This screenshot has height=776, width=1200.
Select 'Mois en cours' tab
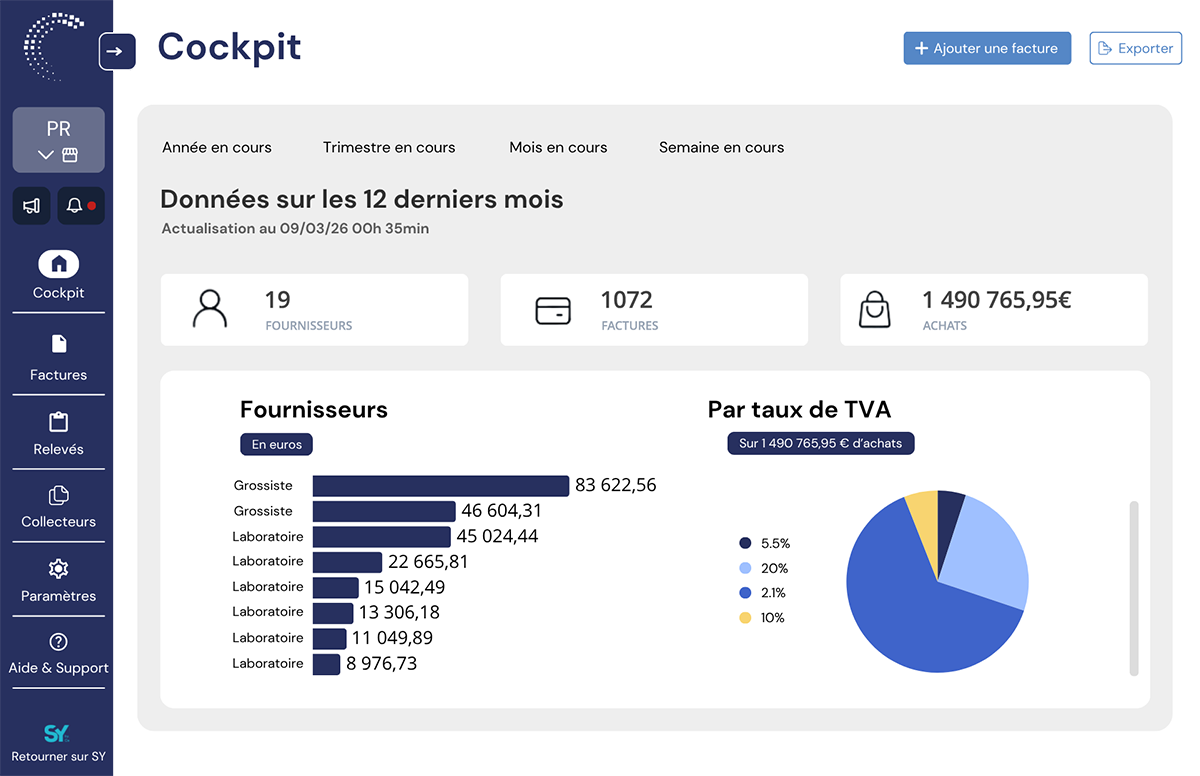pyautogui.click(x=558, y=147)
